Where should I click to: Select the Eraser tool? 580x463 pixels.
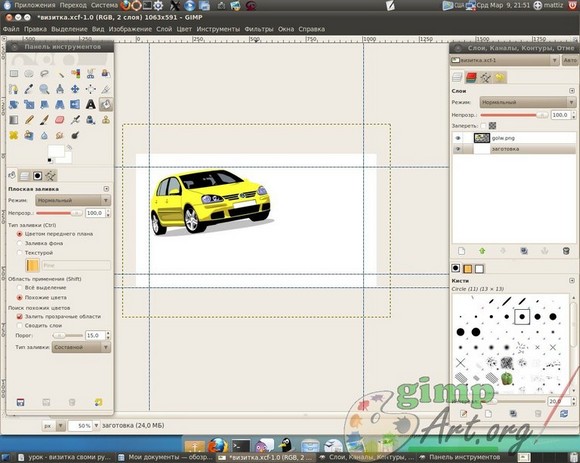(60, 120)
